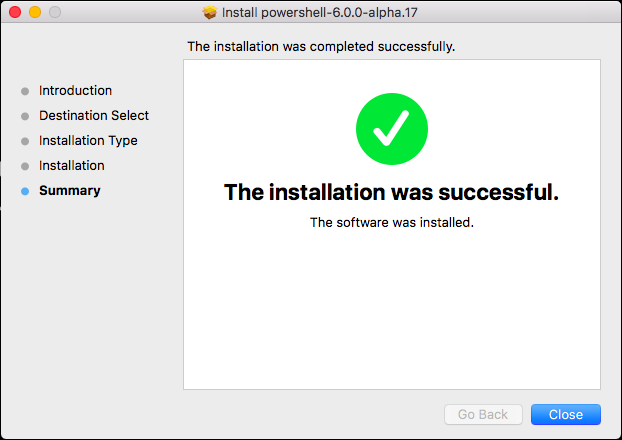Click the disabled gray zoom window button
The image size is (622, 440).
click(x=55, y=12)
